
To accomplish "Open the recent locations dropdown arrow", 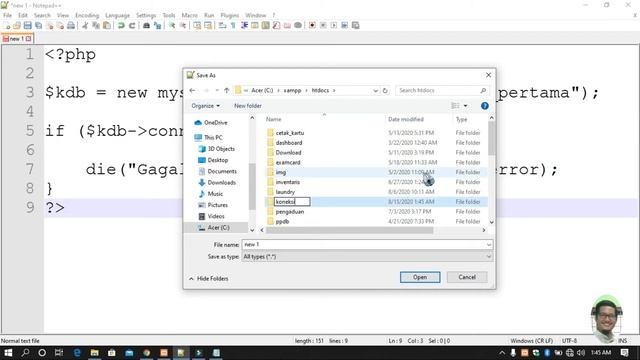I will [217, 90].
